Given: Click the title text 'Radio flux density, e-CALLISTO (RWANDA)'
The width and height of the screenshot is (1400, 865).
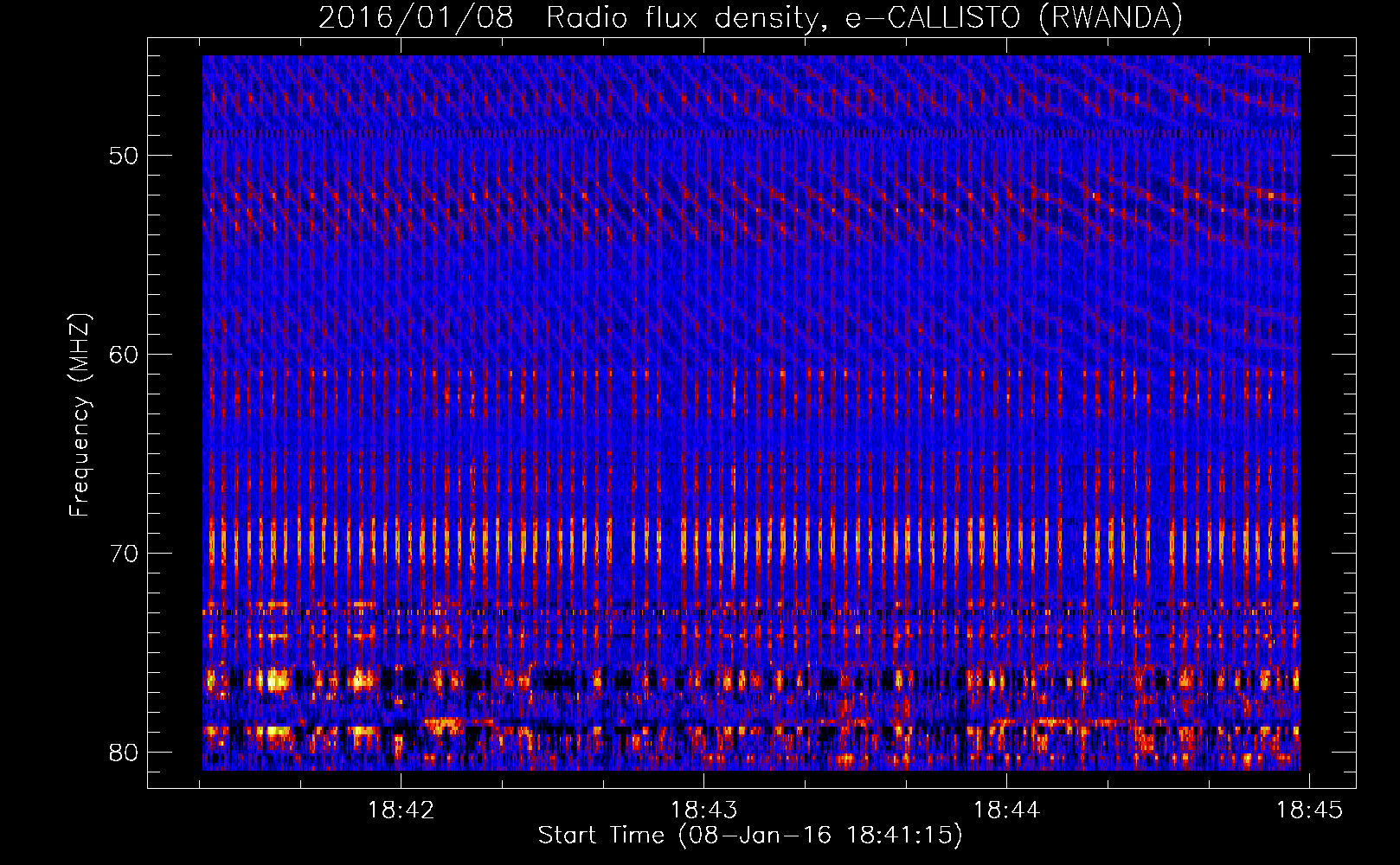Looking at the screenshot, I should tap(864, 18).
